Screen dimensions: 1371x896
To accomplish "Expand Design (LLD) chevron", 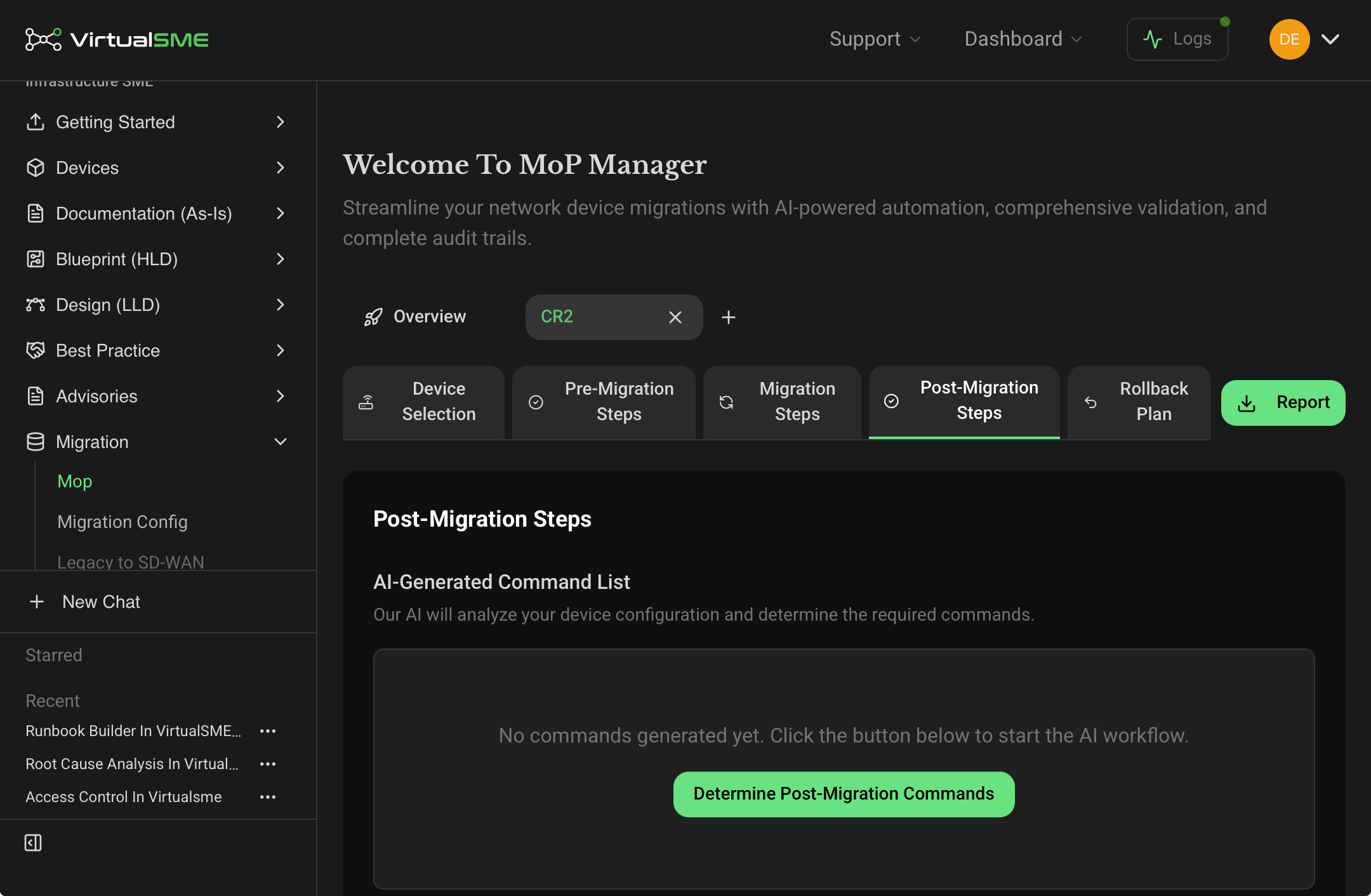I will pyautogui.click(x=281, y=305).
